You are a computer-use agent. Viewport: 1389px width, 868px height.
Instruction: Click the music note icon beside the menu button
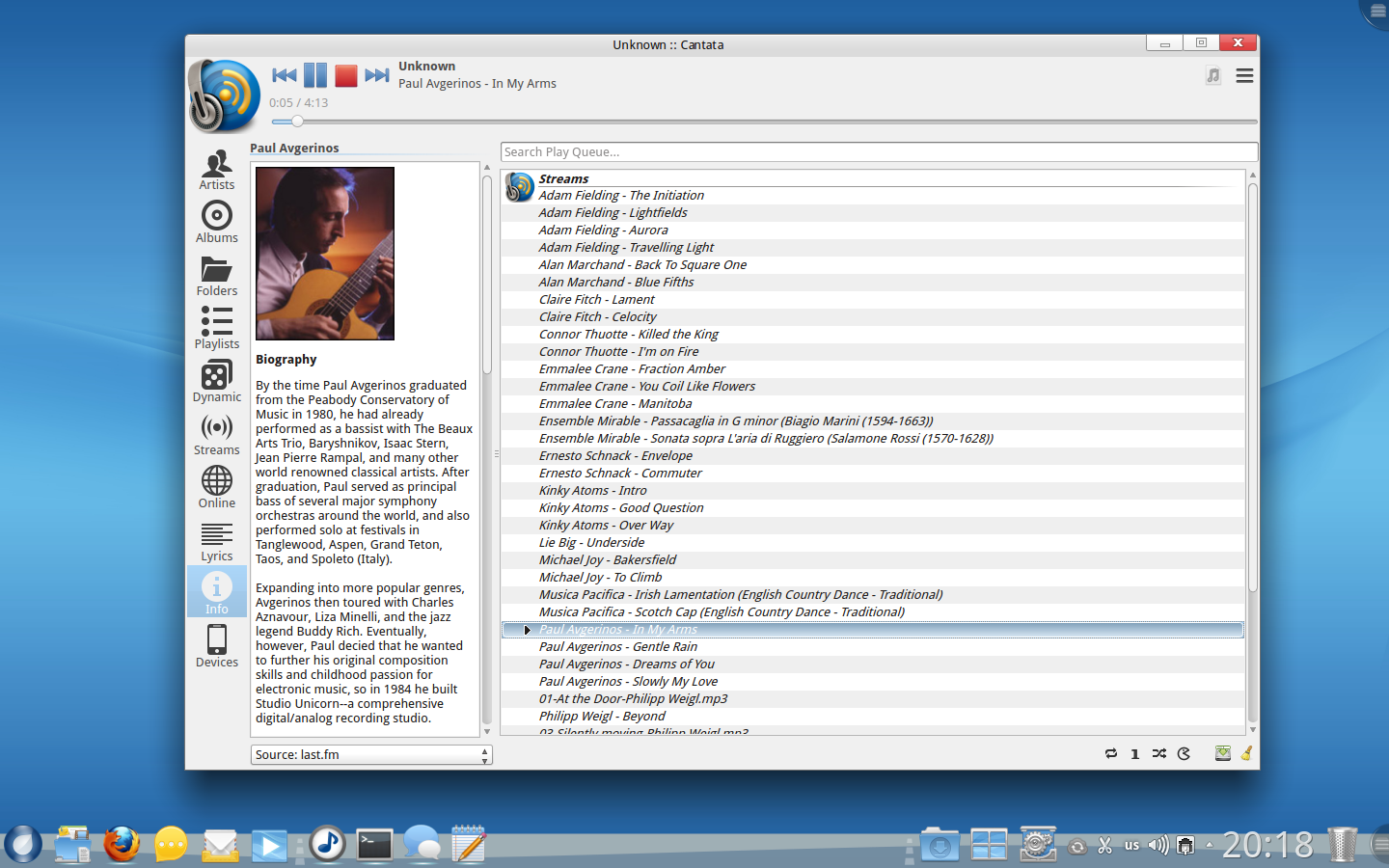(x=1213, y=75)
